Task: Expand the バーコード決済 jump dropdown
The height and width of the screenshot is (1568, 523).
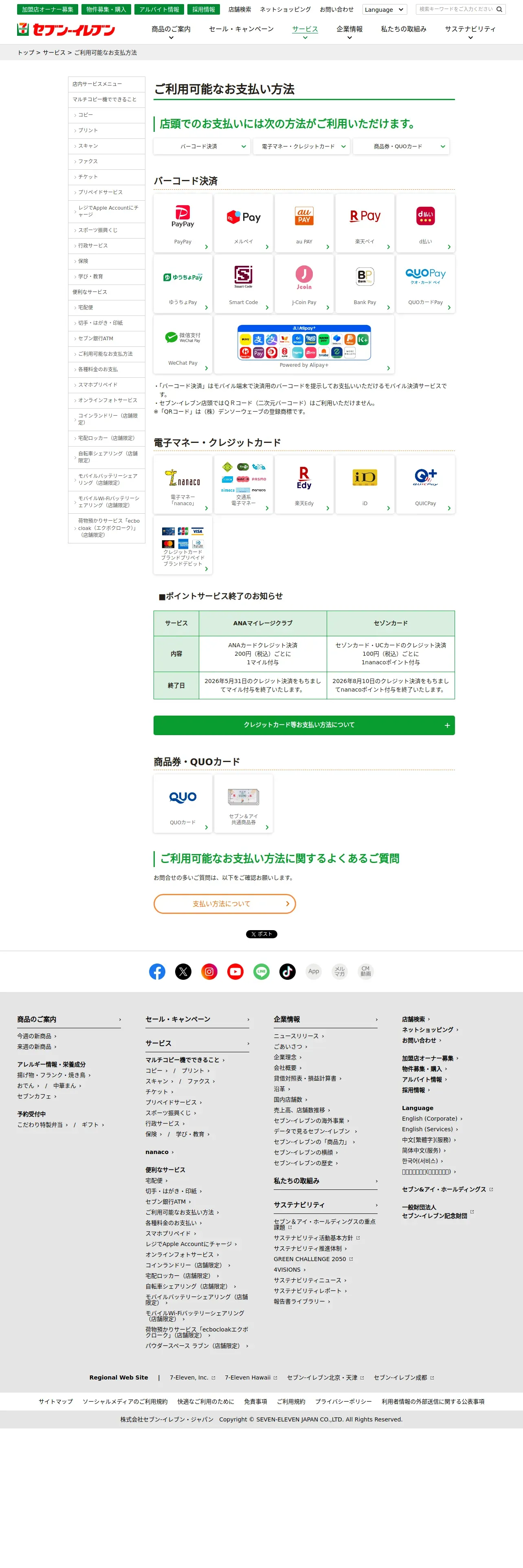Action: (x=202, y=147)
